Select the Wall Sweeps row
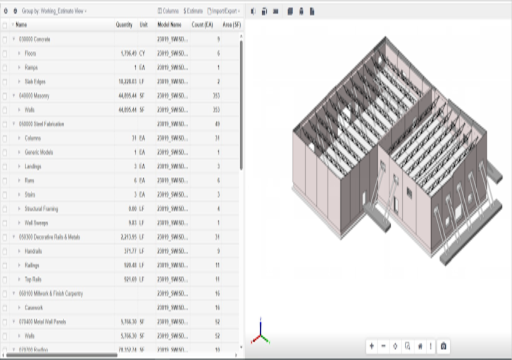Screen dimensions: 512x360 coord(120,223)
